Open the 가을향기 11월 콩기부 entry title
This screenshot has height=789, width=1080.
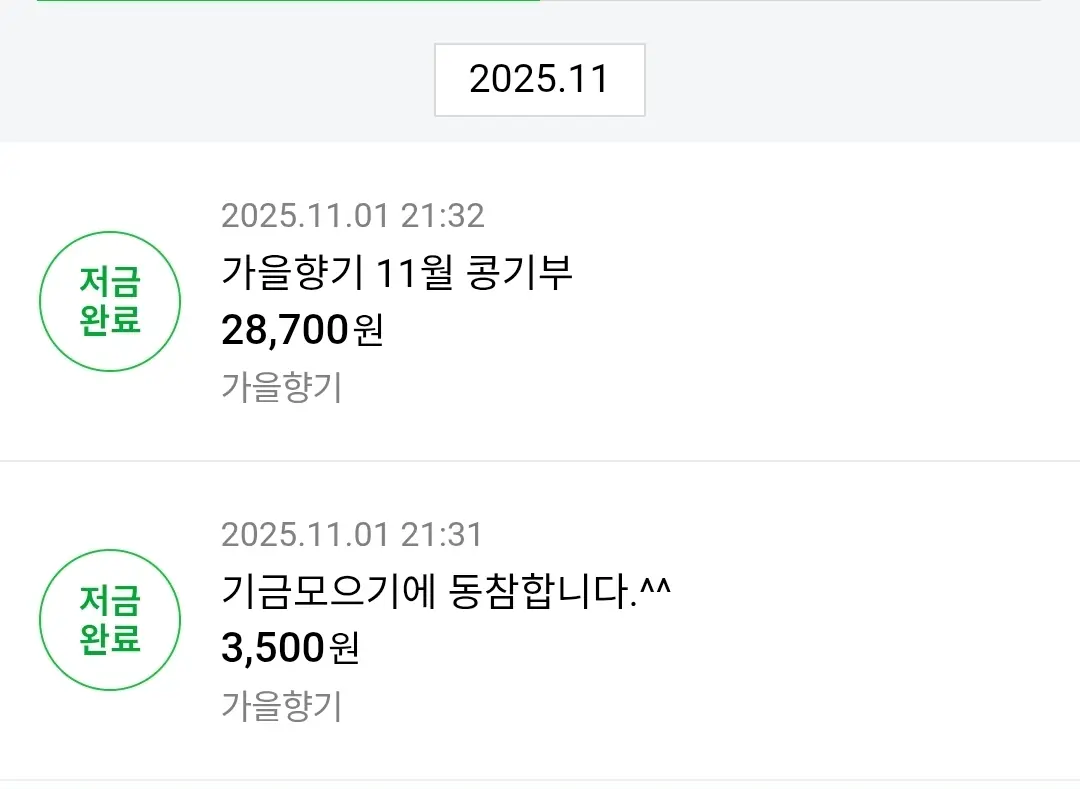[x=396, y=273]
